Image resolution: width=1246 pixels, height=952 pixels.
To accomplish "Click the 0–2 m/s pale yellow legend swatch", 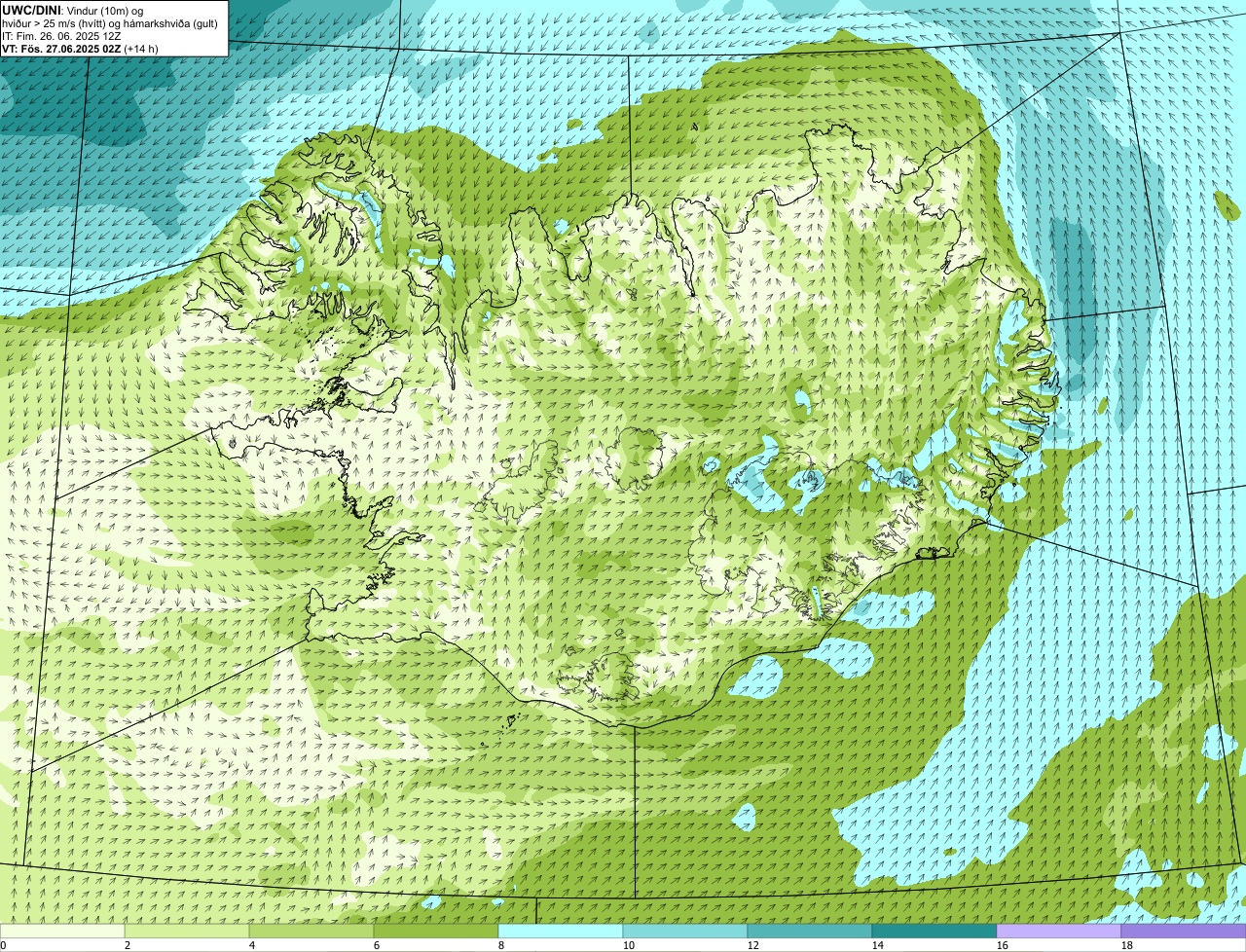I will click(62, 932).
